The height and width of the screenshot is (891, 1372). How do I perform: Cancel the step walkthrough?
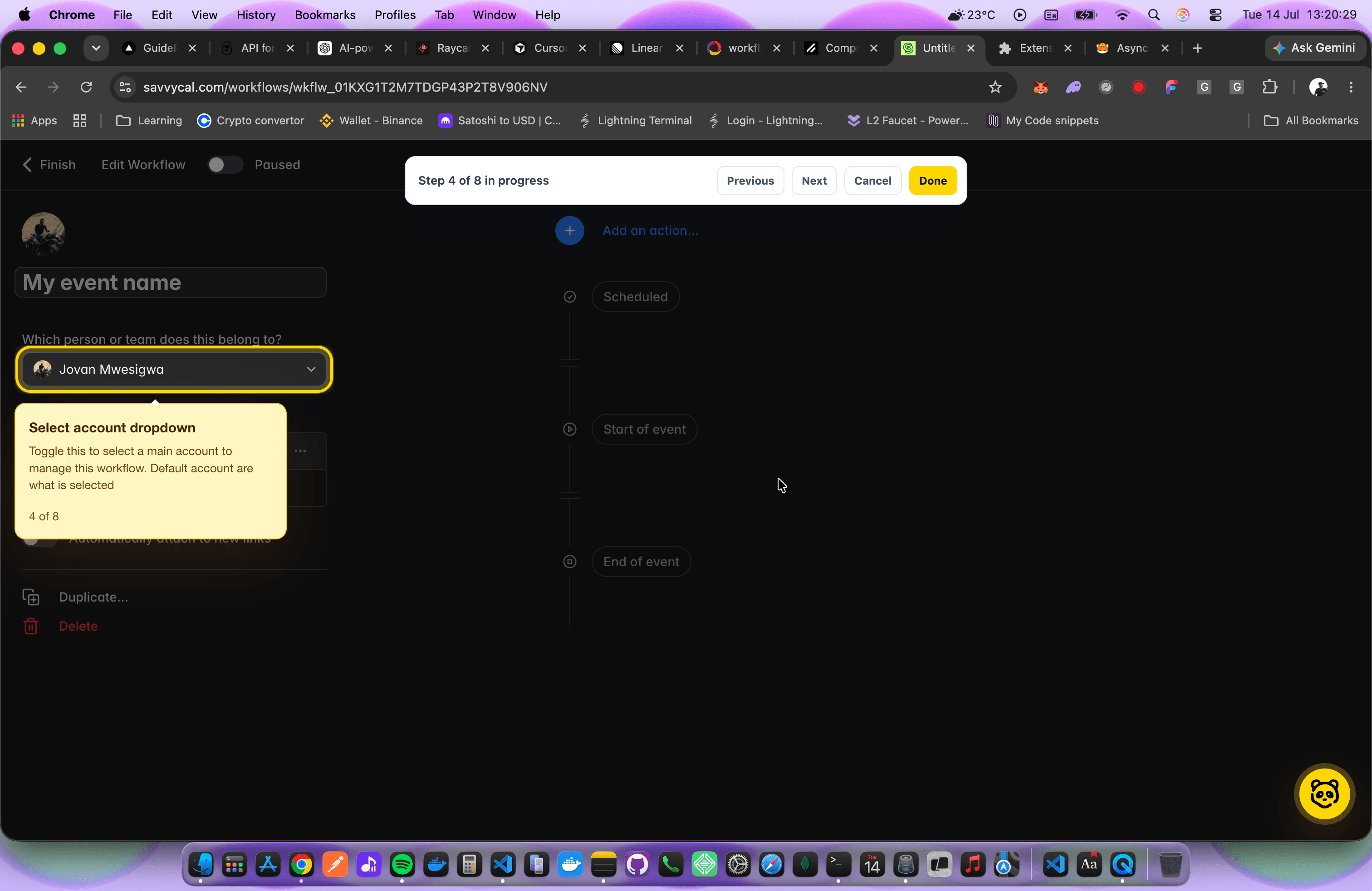(872, 181)
